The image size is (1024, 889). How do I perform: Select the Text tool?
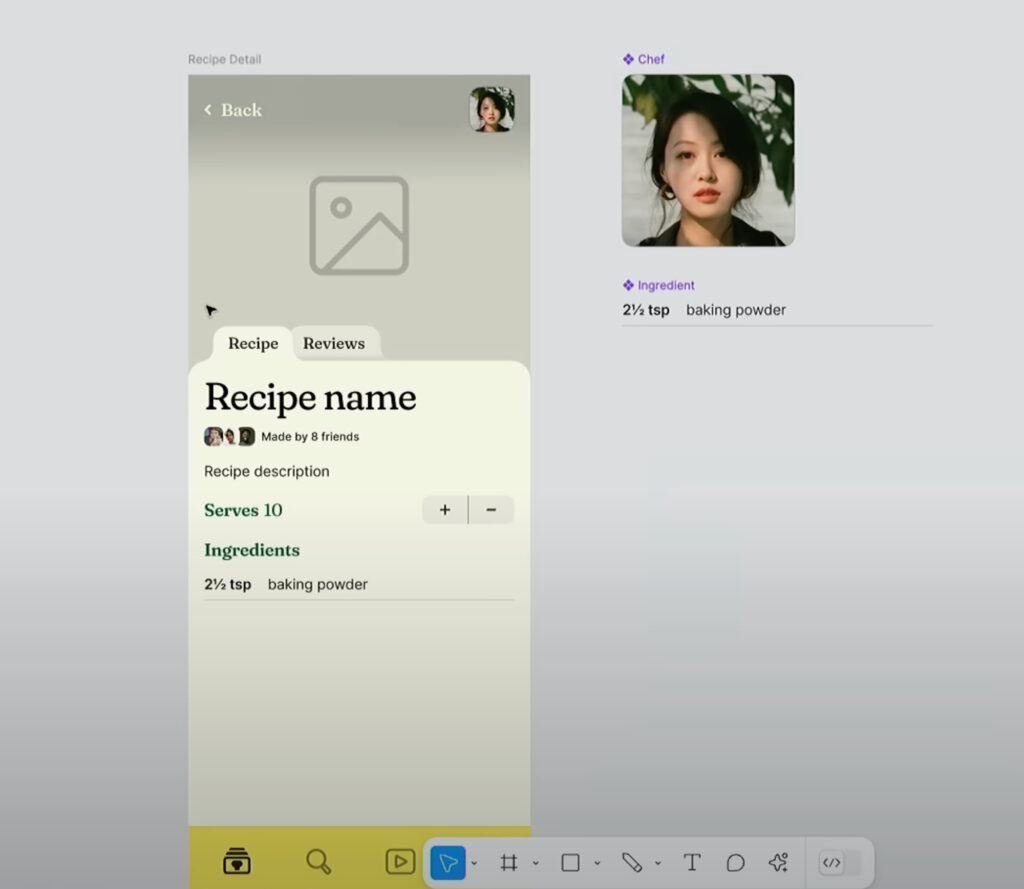692,863
